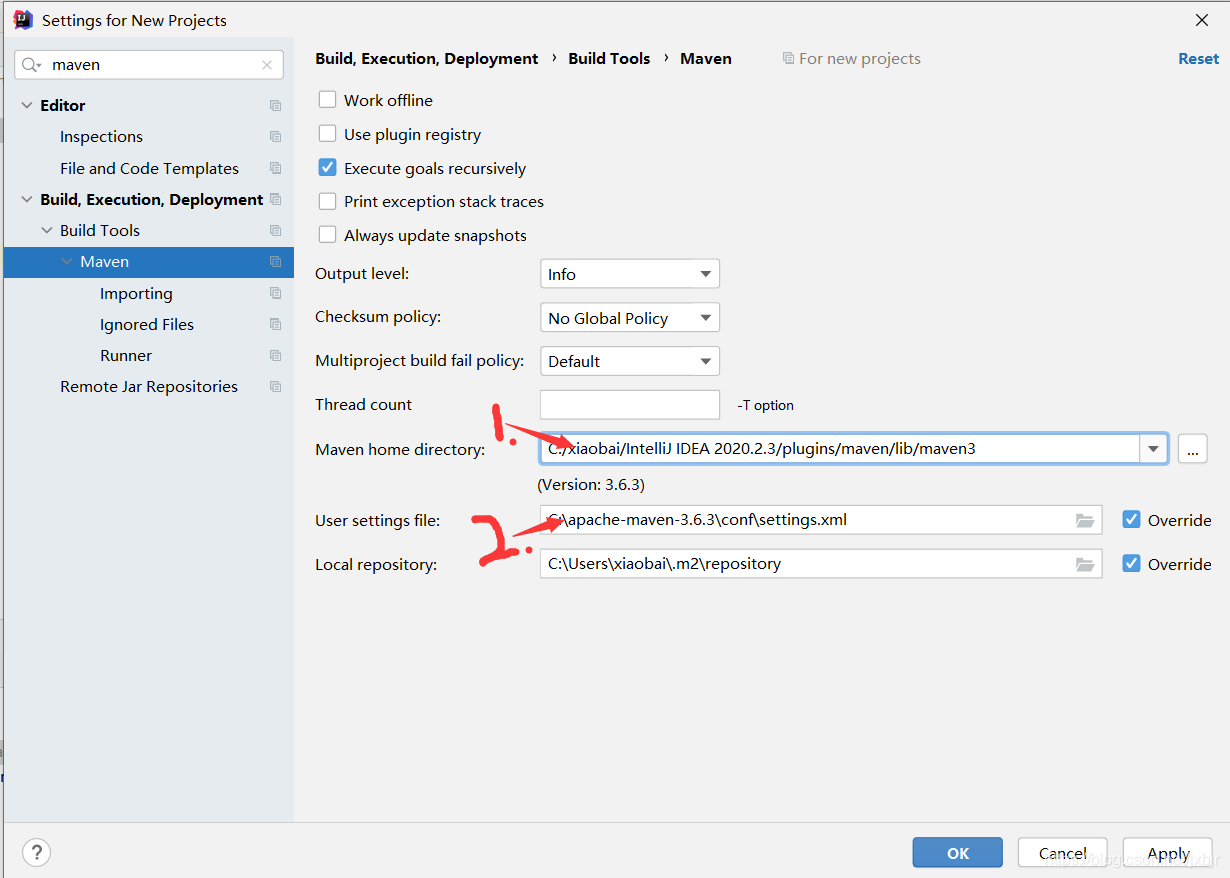Screen dimensions: 1230x878
Task: Clear the maven search text with the X icon
Action: [x=267, y=65]
